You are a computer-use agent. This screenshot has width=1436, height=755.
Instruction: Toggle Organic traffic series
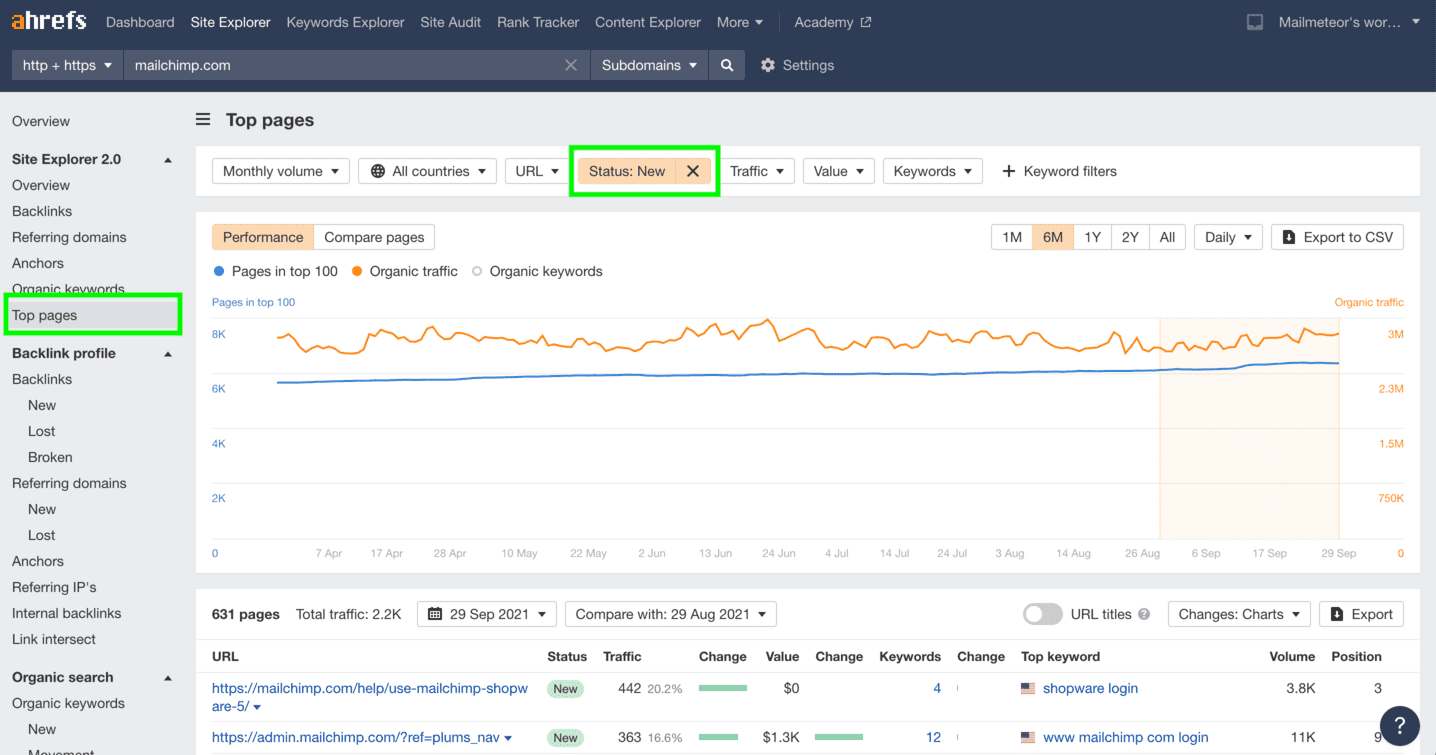[x=405, y=271]
